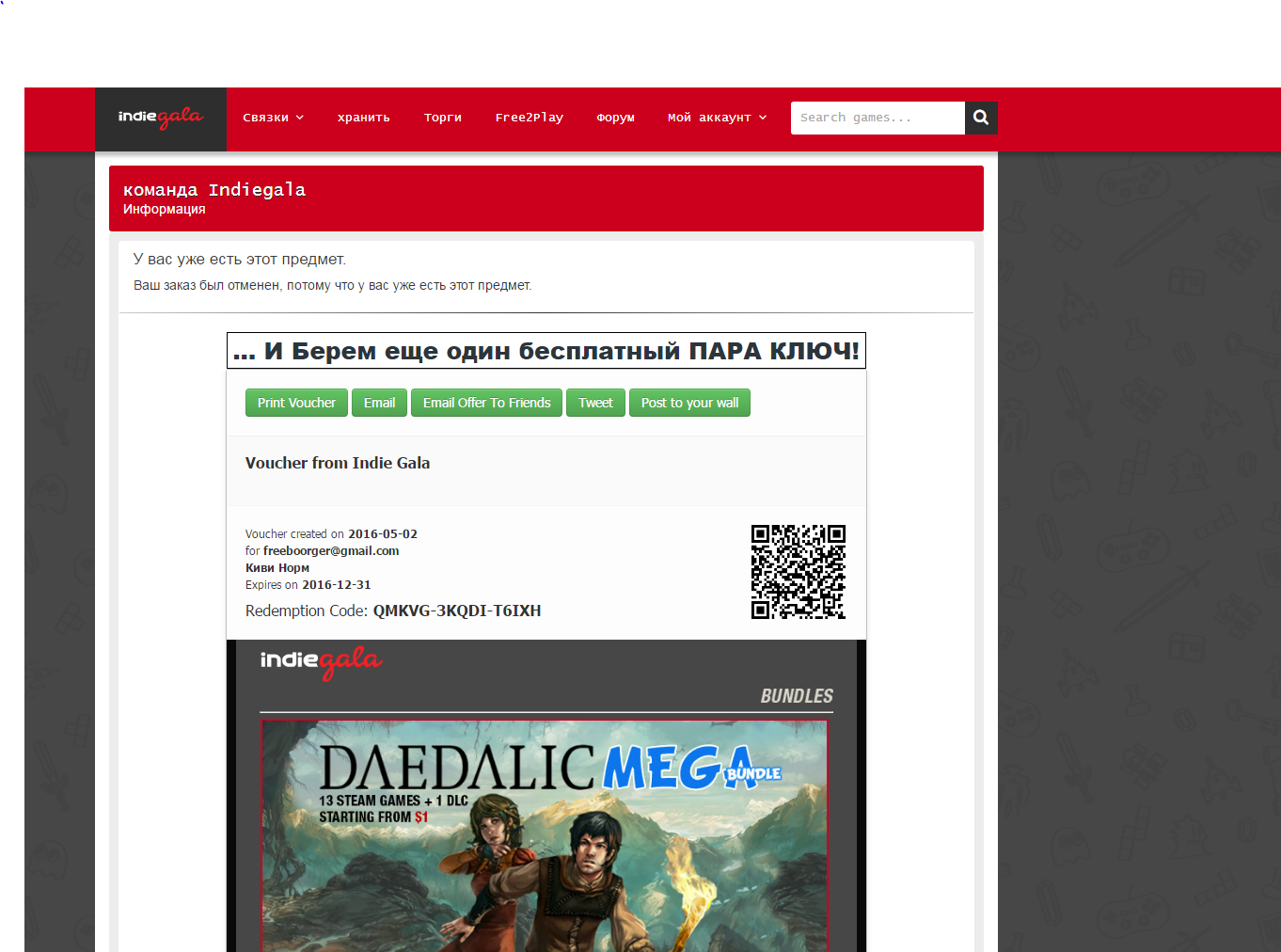
Task: Expand the Мой аккаунт dropdown menu
Action: coord(718,118)
